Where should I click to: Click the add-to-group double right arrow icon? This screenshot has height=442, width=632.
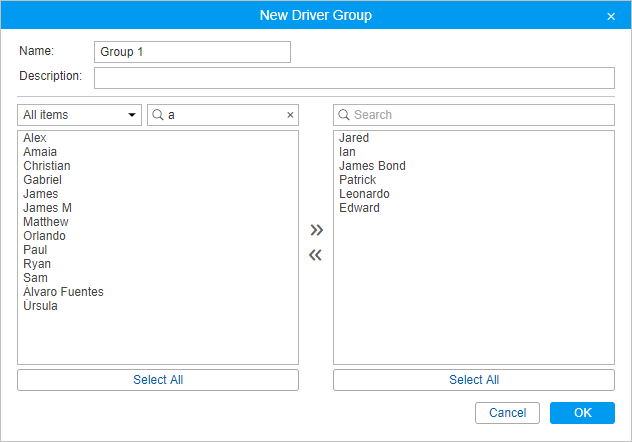click(316, 230)
